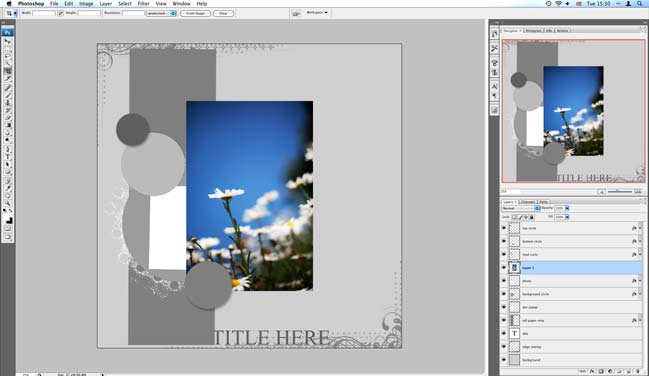Image resolution: width=649 pixels, height=376 pixels.
Task: Expand effects on the photo layer
Action: tap(640, 281)
